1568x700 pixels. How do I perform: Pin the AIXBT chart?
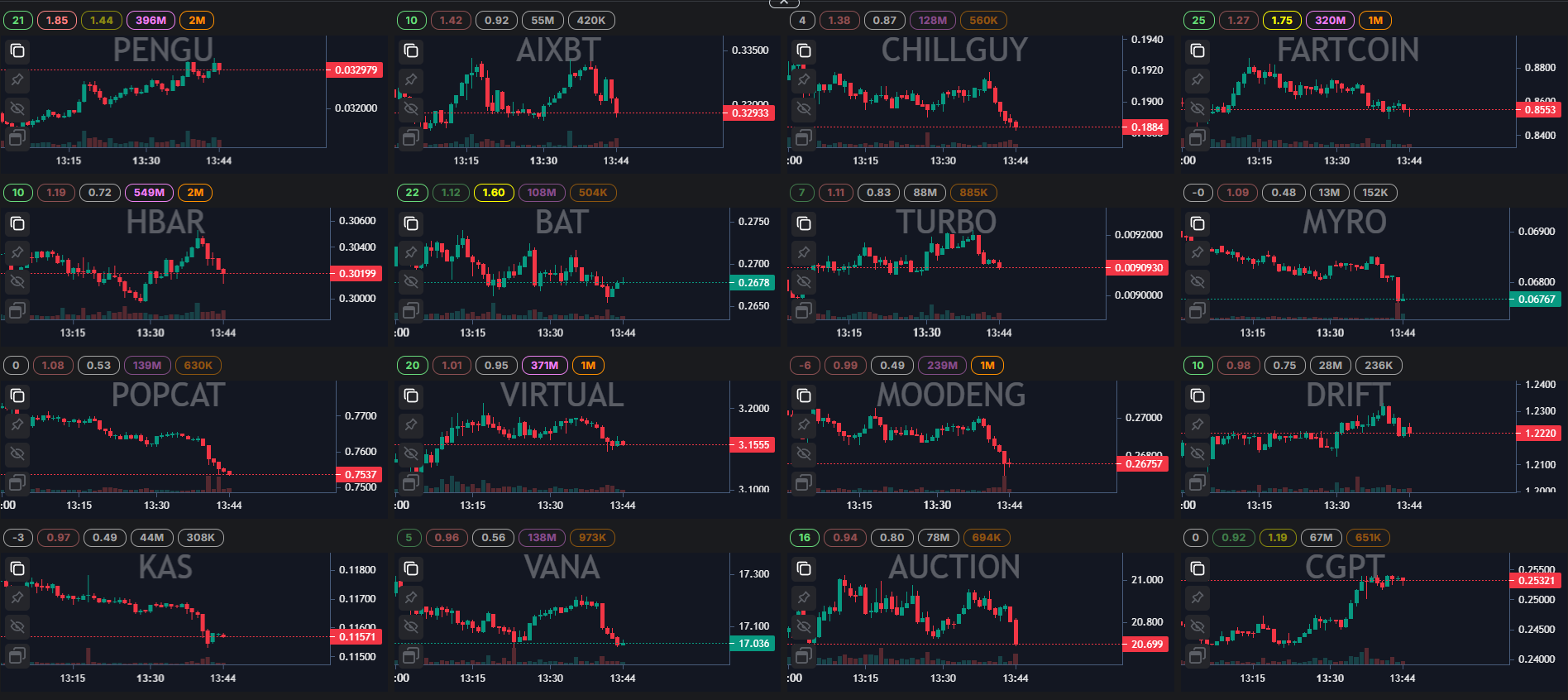click(411, 80)
